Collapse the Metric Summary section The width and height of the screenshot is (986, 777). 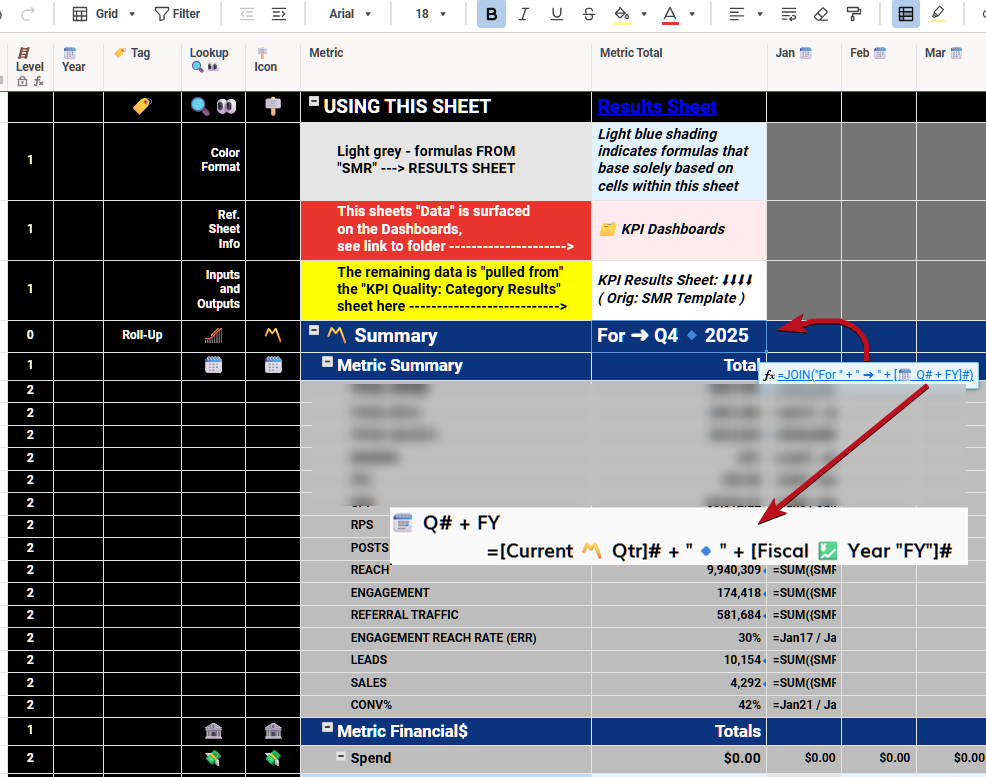tap(327, 361)
